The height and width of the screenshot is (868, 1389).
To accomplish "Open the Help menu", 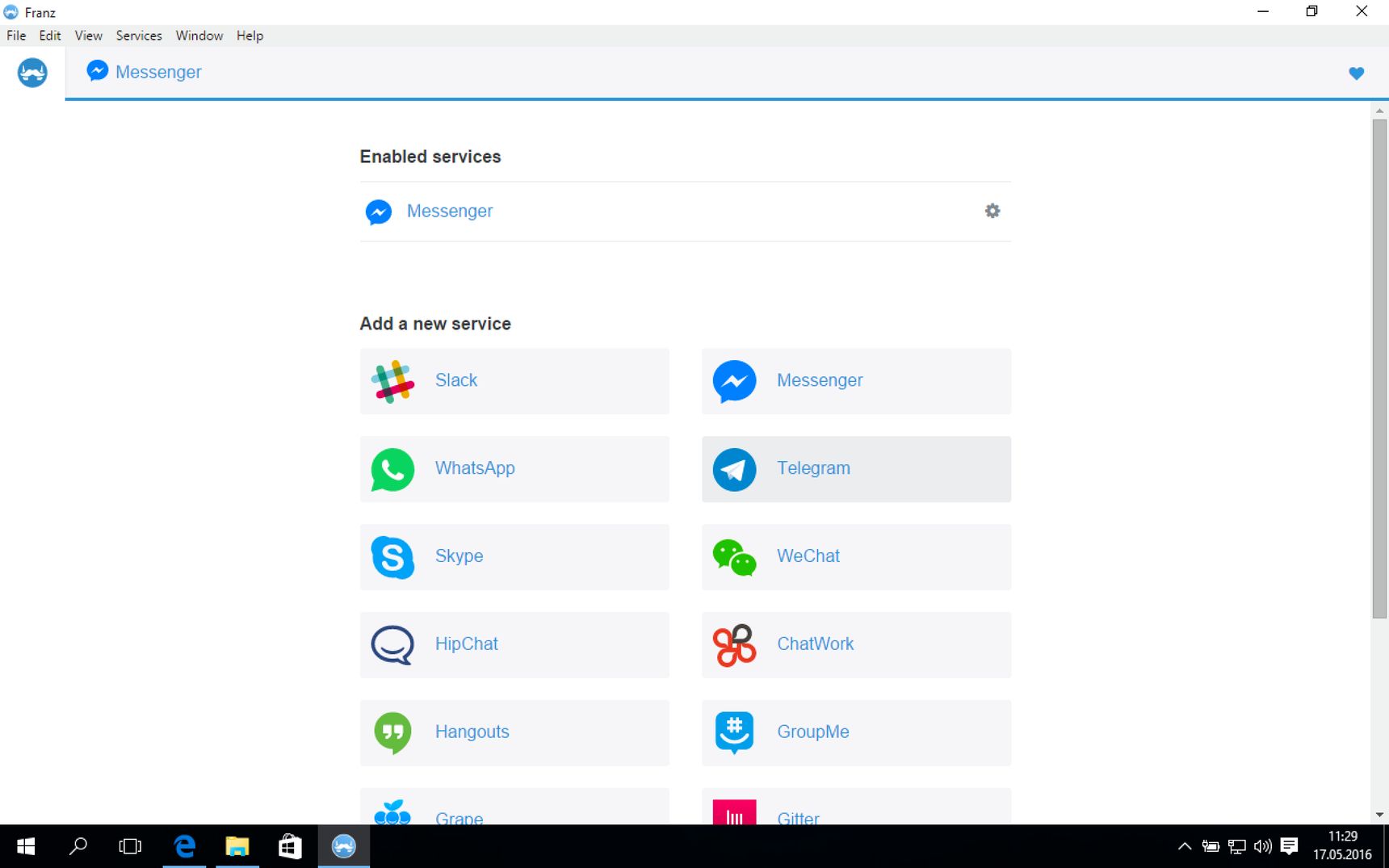I will point(250,36).
